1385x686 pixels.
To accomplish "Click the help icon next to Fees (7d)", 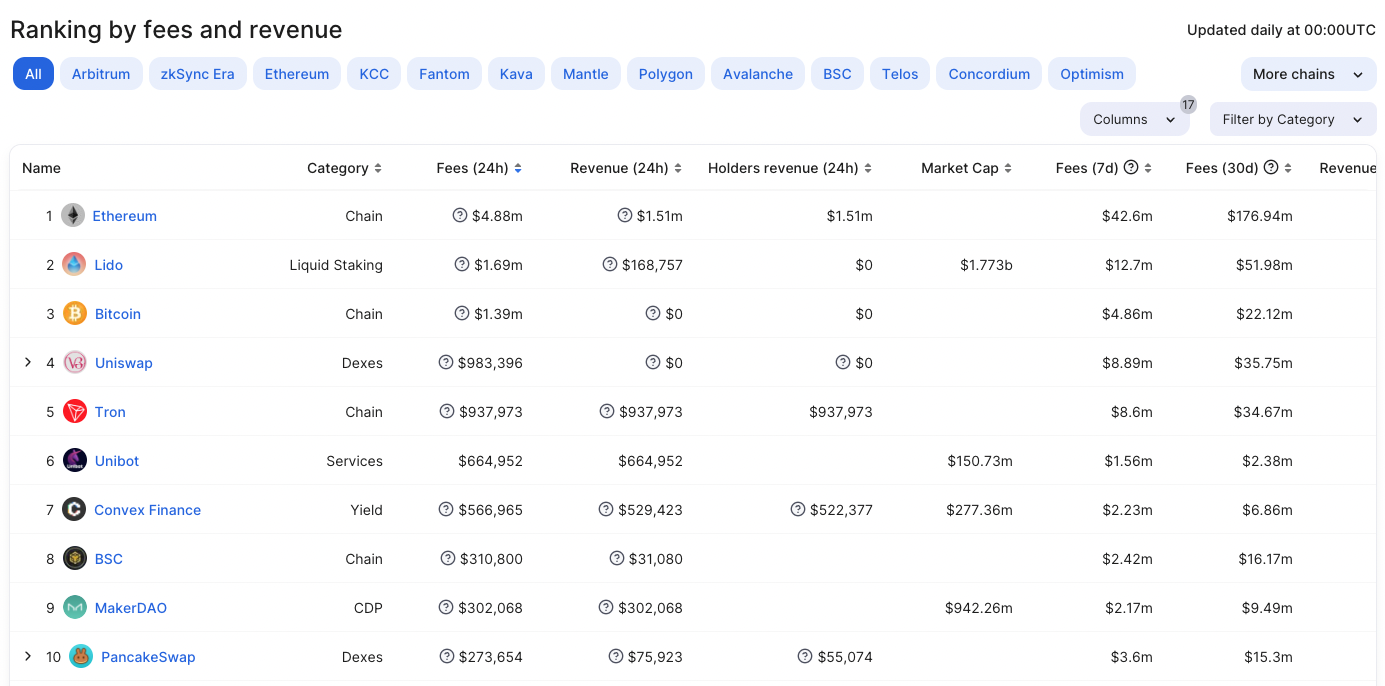I will [1131, 168].
